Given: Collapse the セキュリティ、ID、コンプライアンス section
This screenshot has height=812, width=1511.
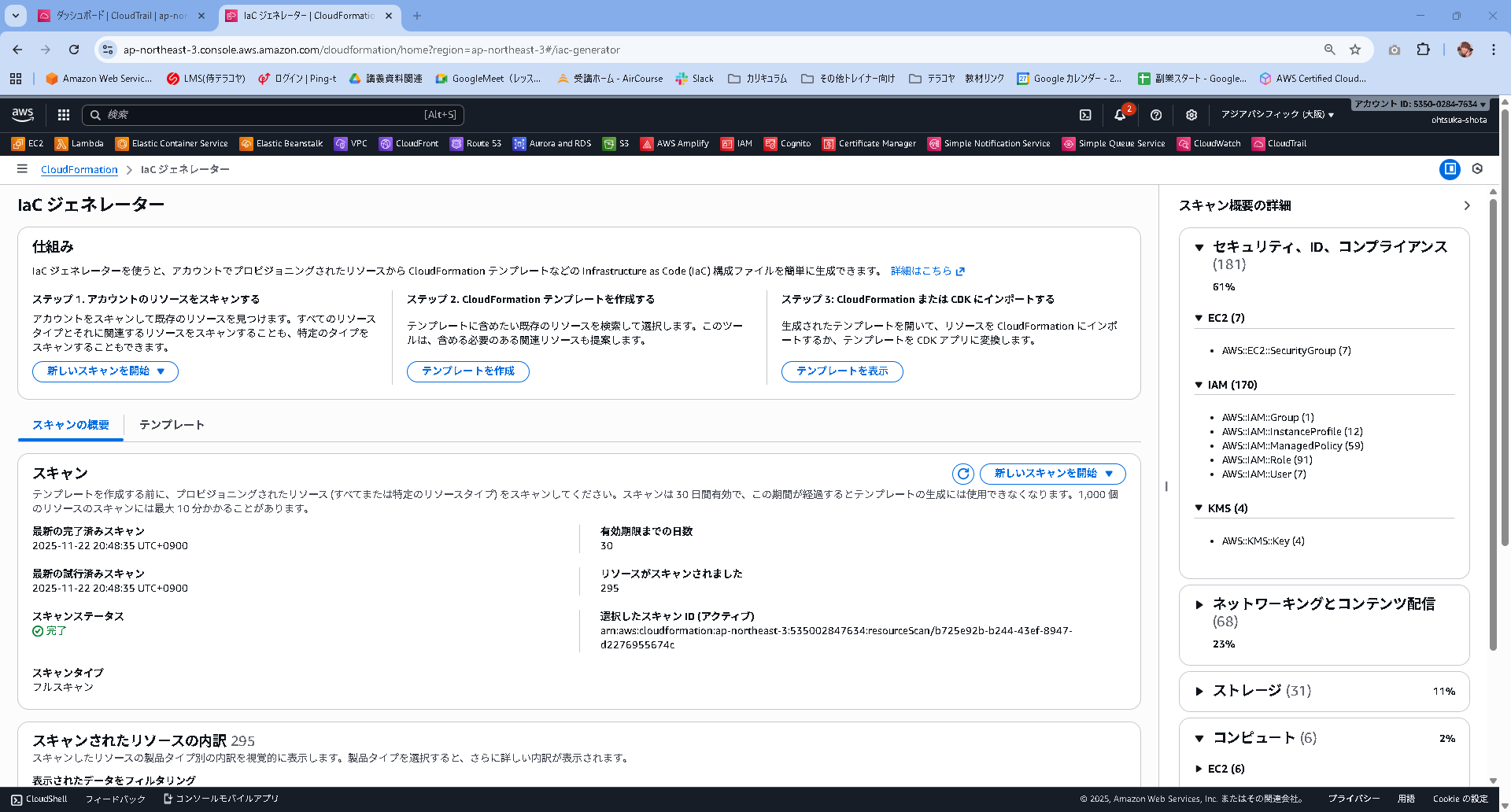Looking at the screenshot, I should tap(1199, 247).
